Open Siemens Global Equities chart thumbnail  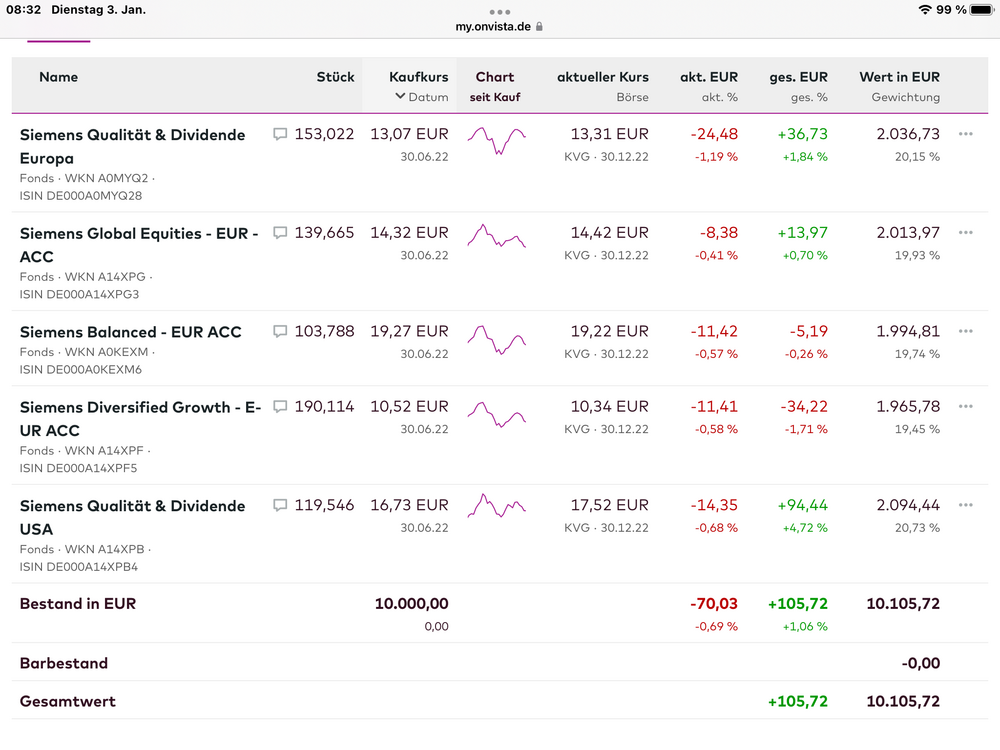tap(496, 238)
